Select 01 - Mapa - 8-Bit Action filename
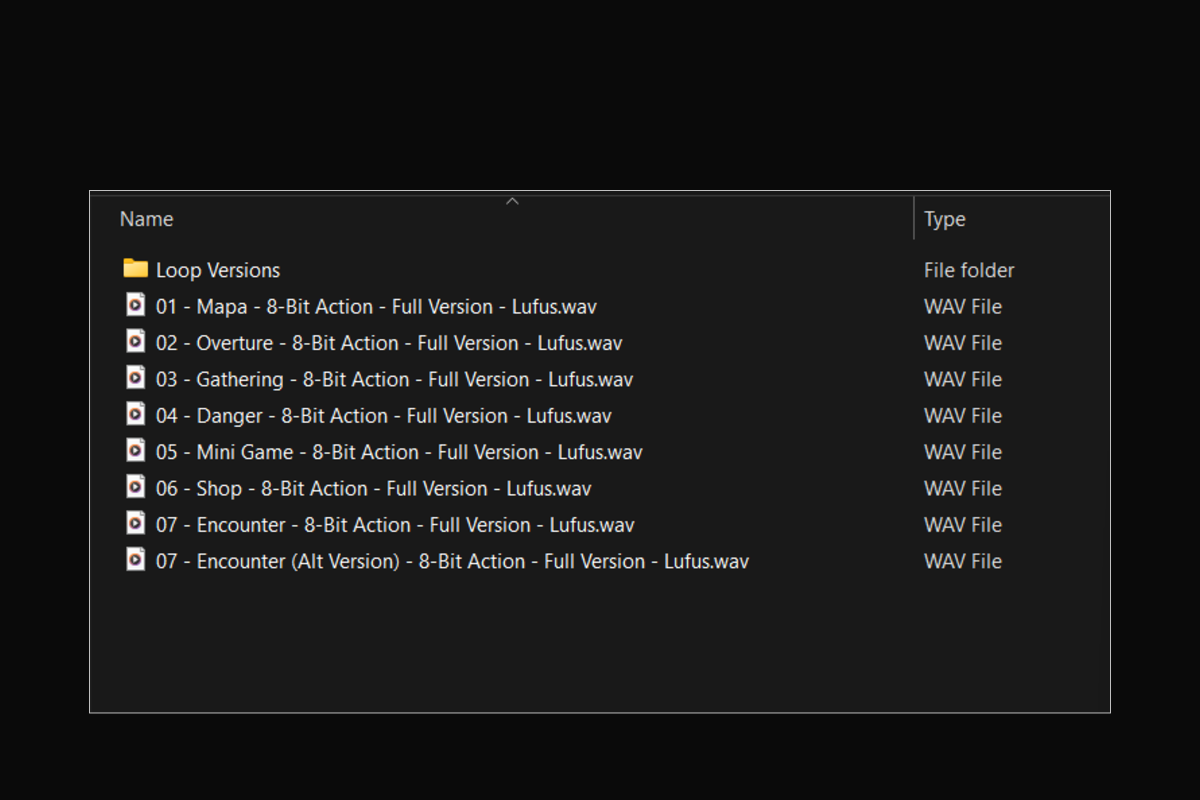1200x800 pixels. [376, 307]
